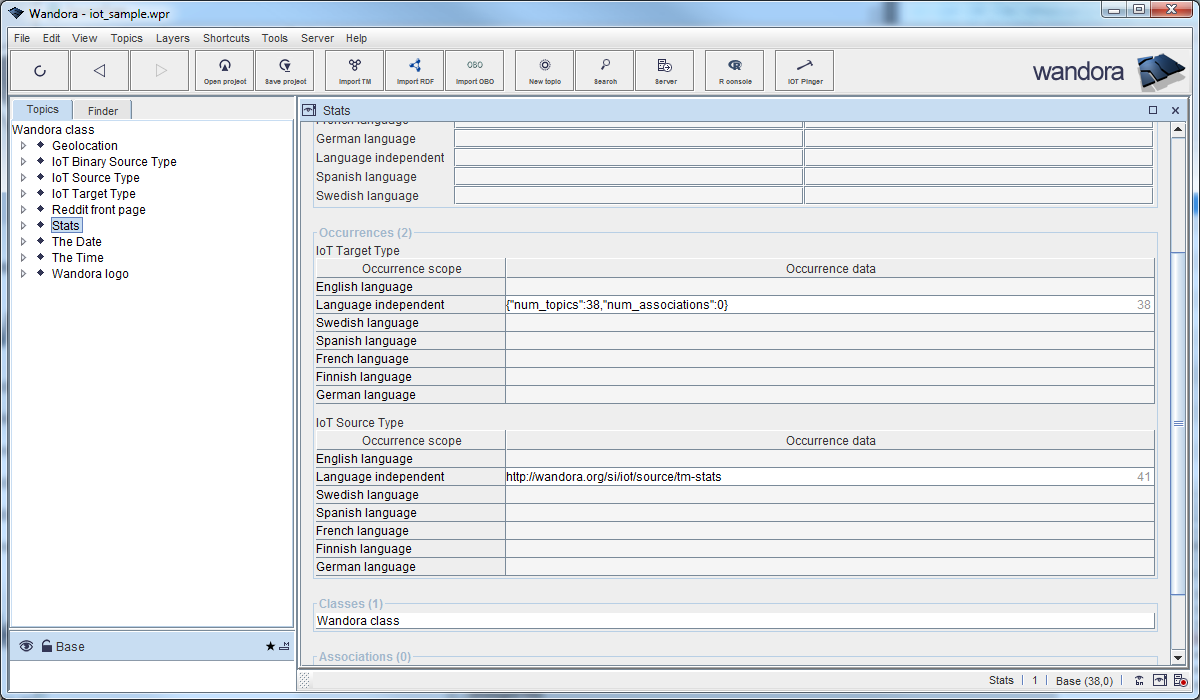This screenshot has height=700, width=1200.
Task: Click the Save project toolbar button
Action: pos(285,71)
